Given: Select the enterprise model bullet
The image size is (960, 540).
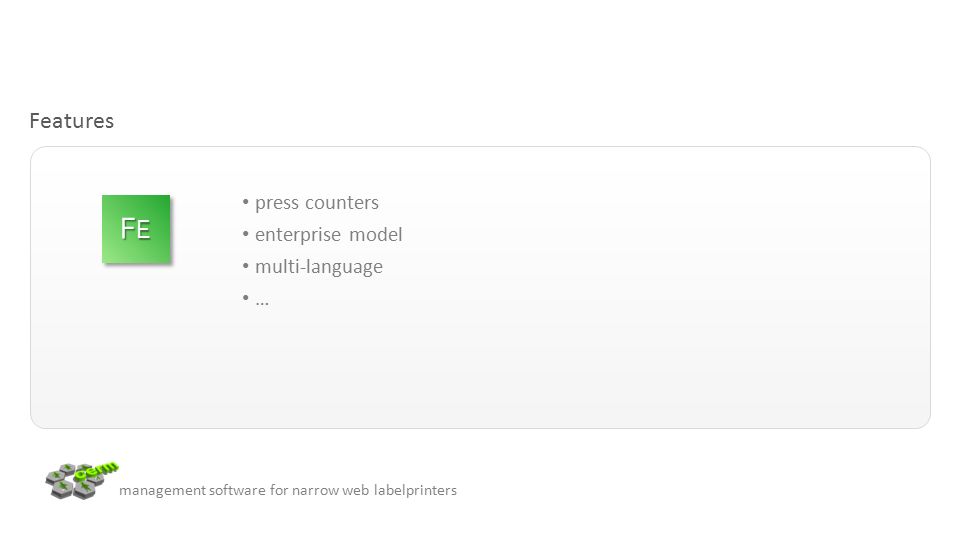Looking at the screenshot, I should click(x=322, y=234).
